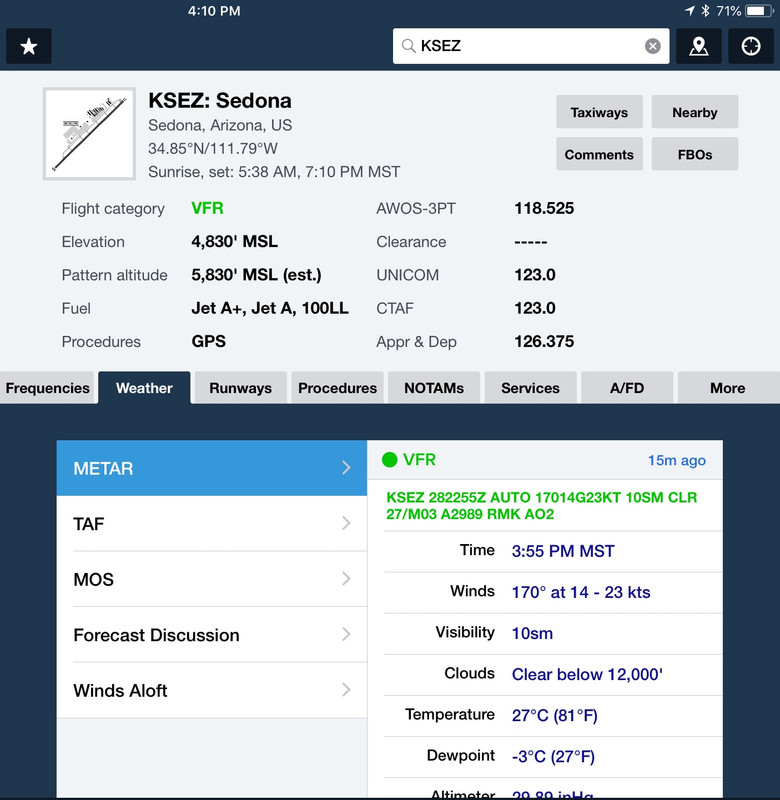Open the Winds Aloft row

click(x=212, y=690)
